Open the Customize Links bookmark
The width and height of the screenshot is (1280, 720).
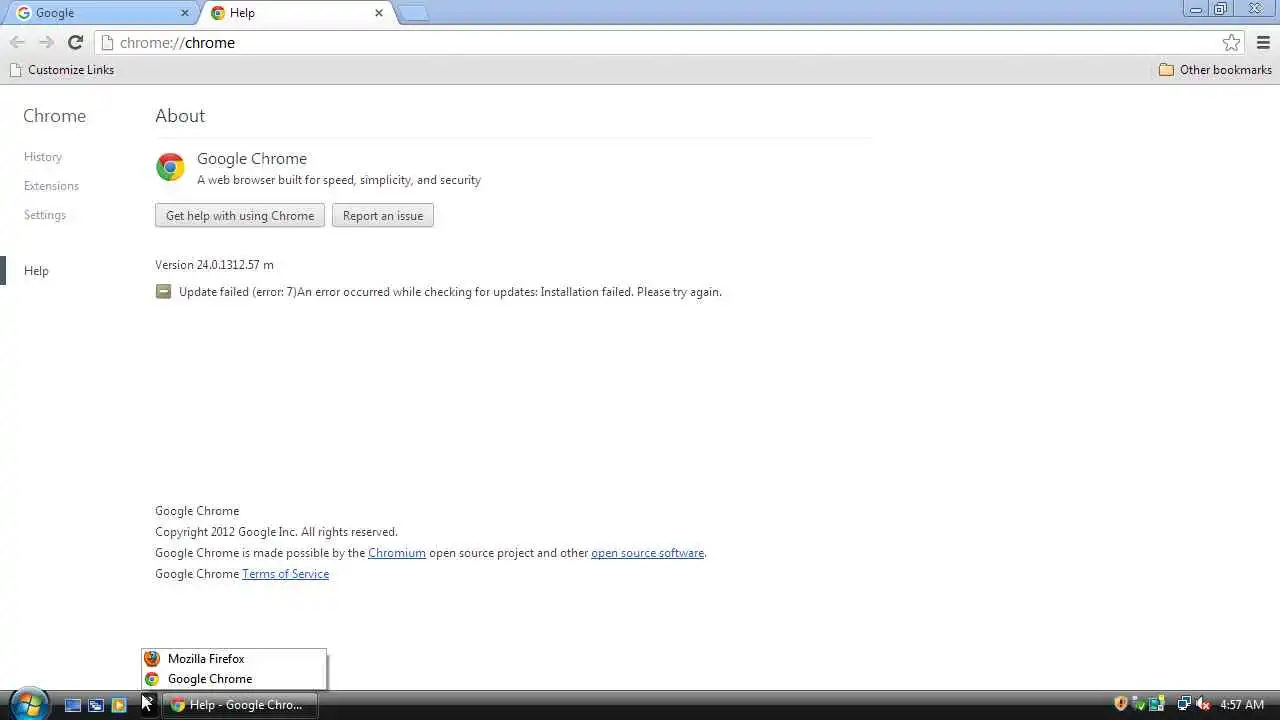(x=61, y=70)
